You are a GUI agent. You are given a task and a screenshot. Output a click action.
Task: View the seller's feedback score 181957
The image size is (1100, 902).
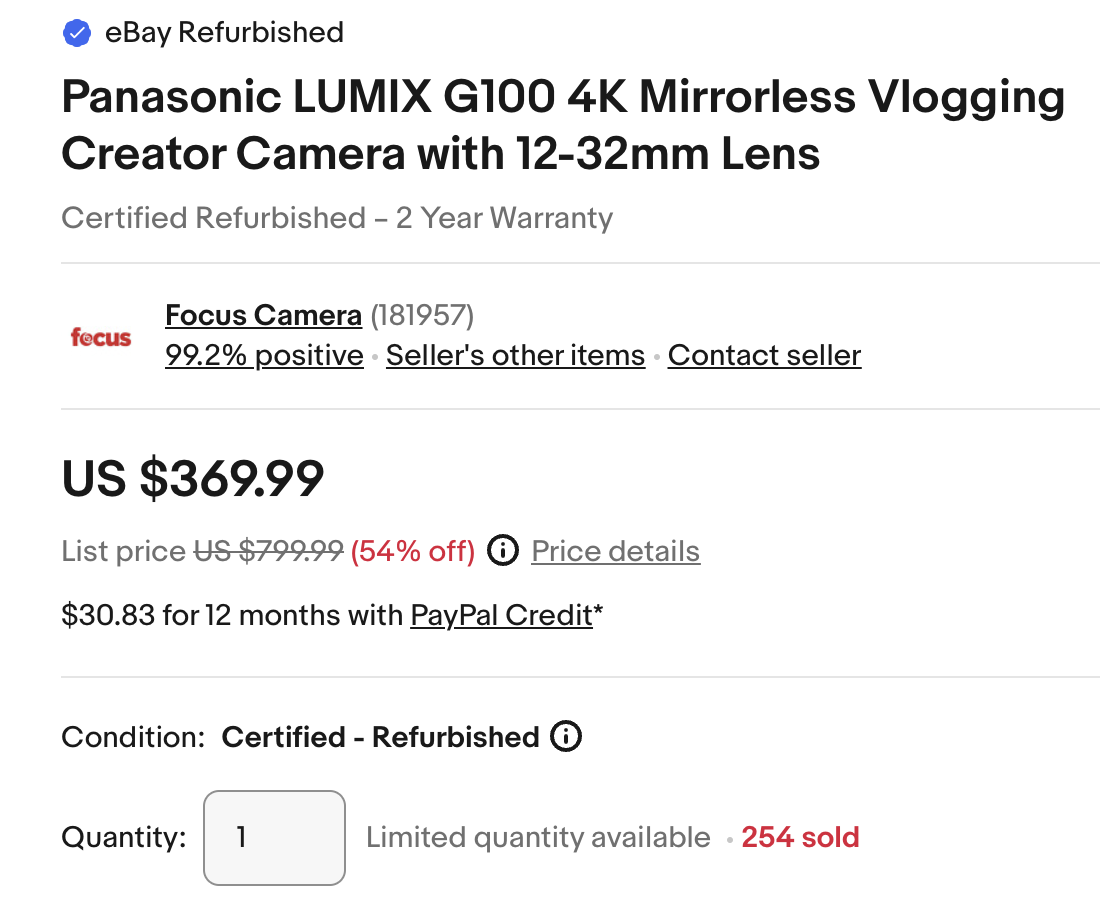pos(424,315)
